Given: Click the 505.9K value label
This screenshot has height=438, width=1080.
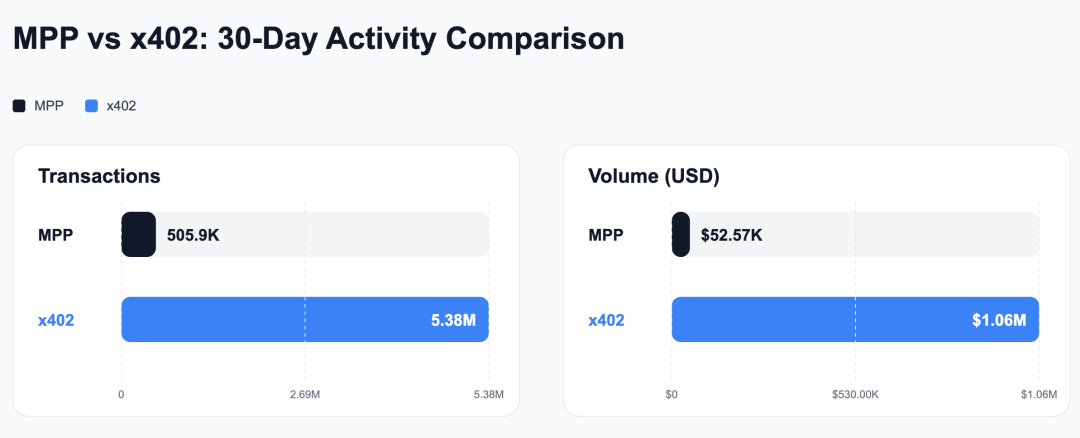Looking at the screenshot, I should click(x=193, y=235).
